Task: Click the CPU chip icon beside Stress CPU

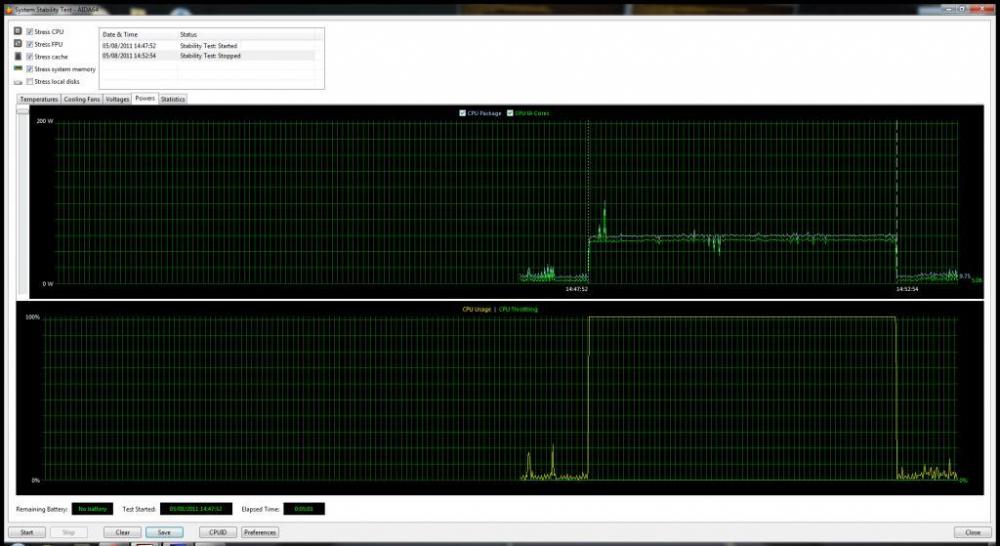Action: point(17,32)
